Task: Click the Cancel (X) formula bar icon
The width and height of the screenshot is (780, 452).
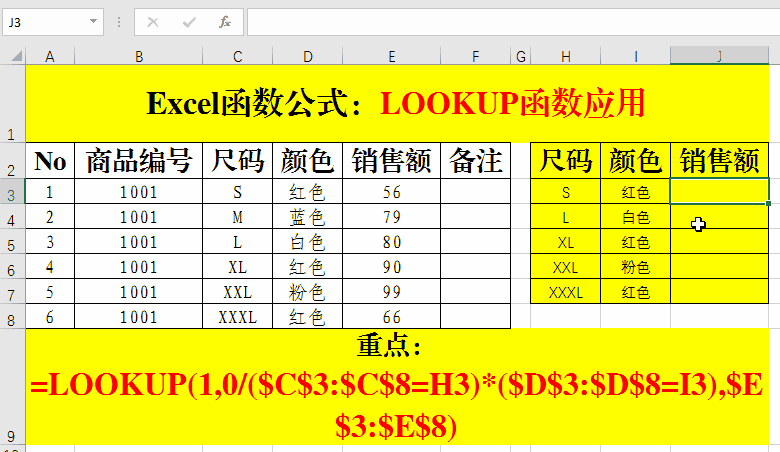Action: pos(153,22)
